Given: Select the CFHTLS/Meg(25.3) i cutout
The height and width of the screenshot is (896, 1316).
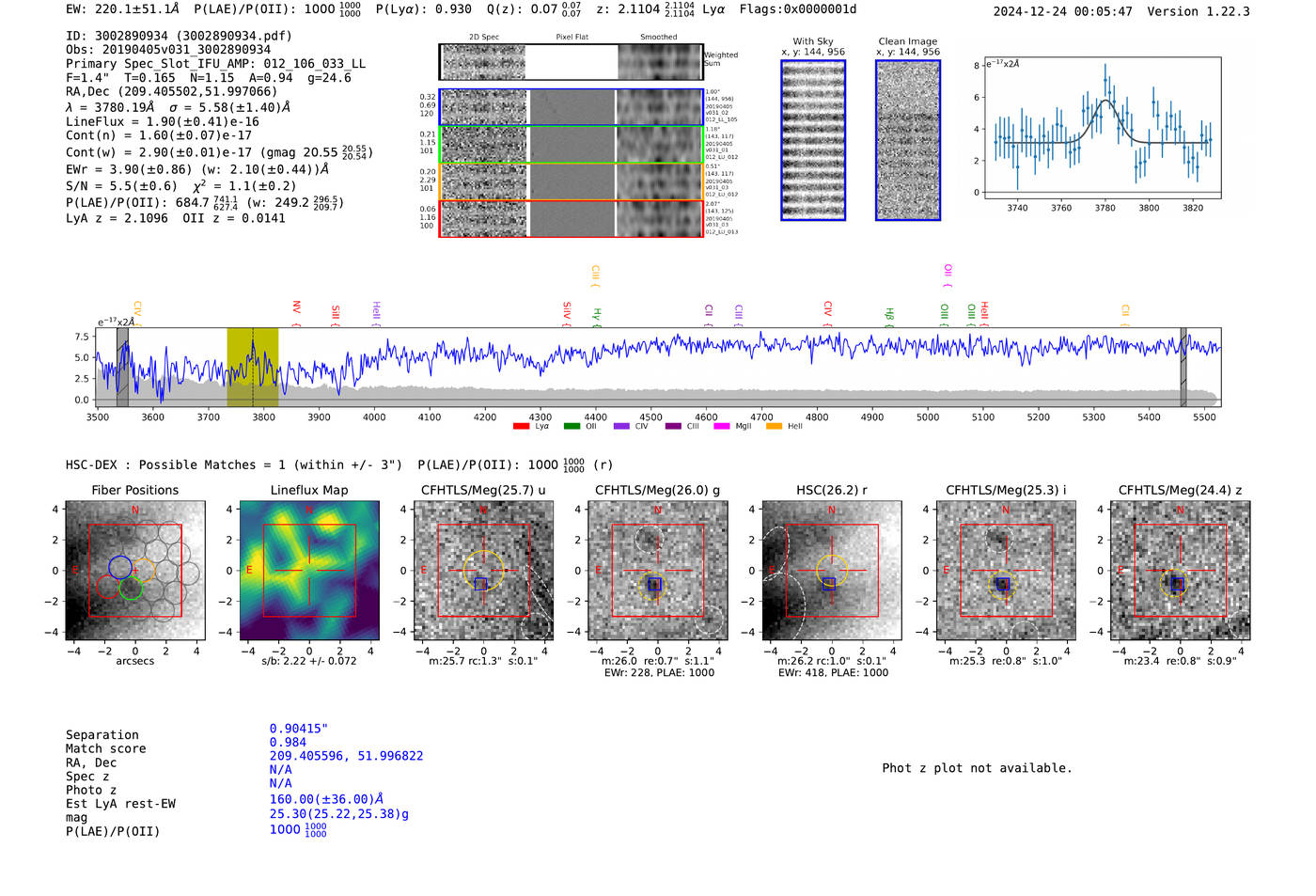Looking at the screenshot, I should [x=1006, y=571].
